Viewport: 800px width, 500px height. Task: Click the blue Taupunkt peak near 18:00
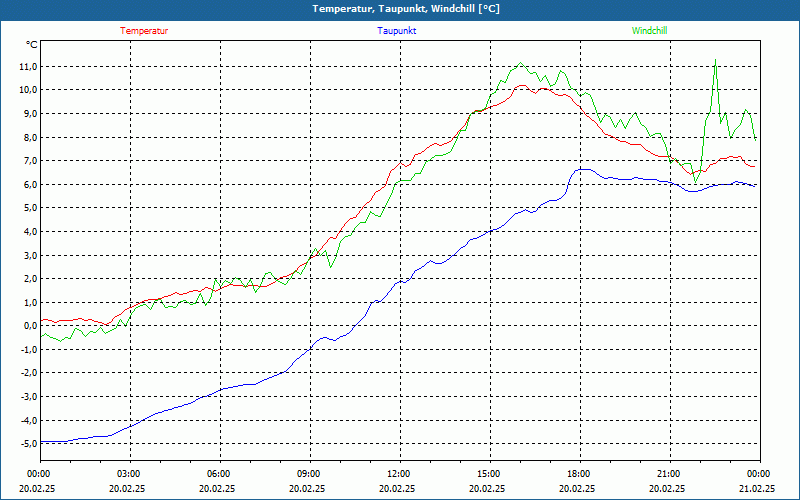[x=583, y=169]
